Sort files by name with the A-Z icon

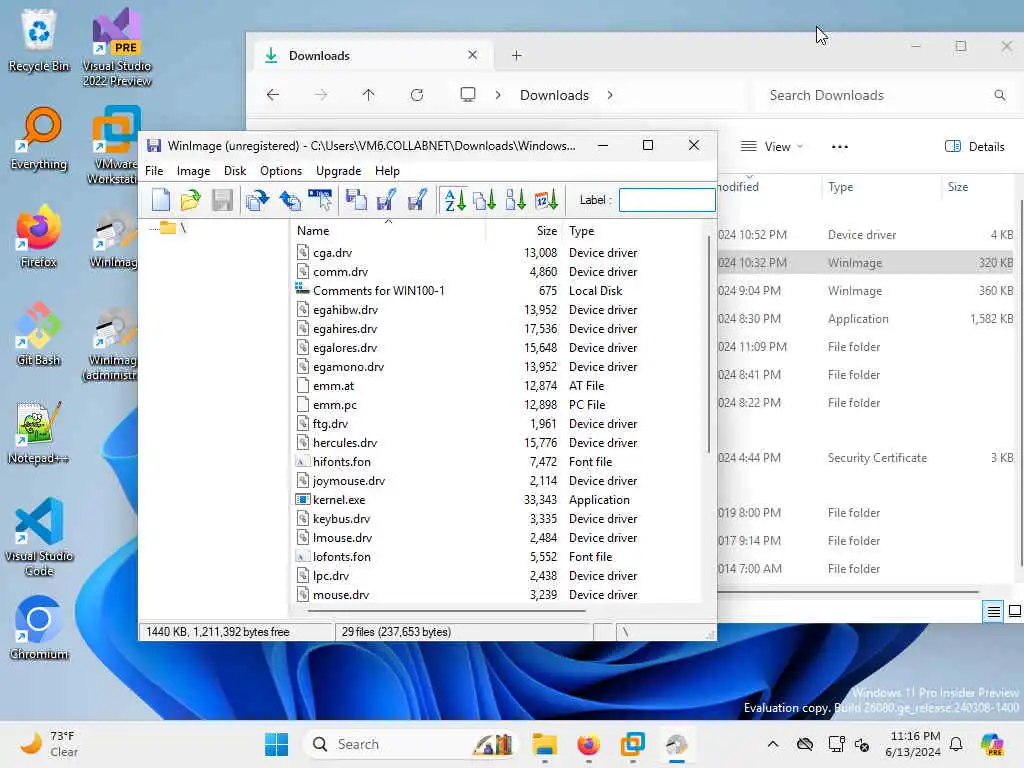(x=455, y=200)
